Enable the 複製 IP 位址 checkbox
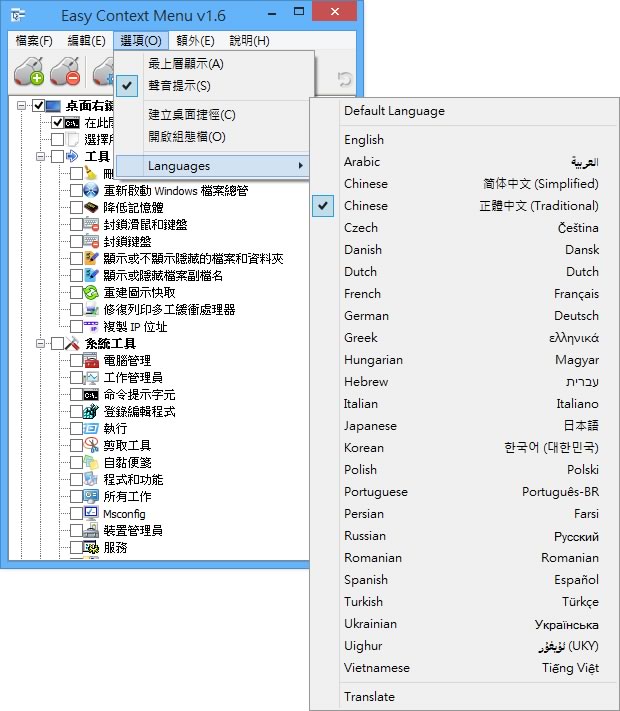The height and width of the screenshot is (711, 620). (x=76, y=326)
